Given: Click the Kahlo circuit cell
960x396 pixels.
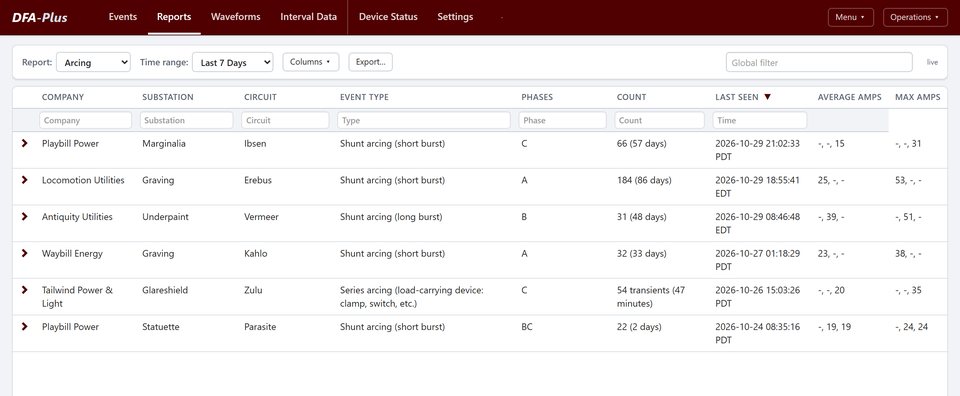Looking at the screenshot, I should pyautogui.click(x=255, y=254).
